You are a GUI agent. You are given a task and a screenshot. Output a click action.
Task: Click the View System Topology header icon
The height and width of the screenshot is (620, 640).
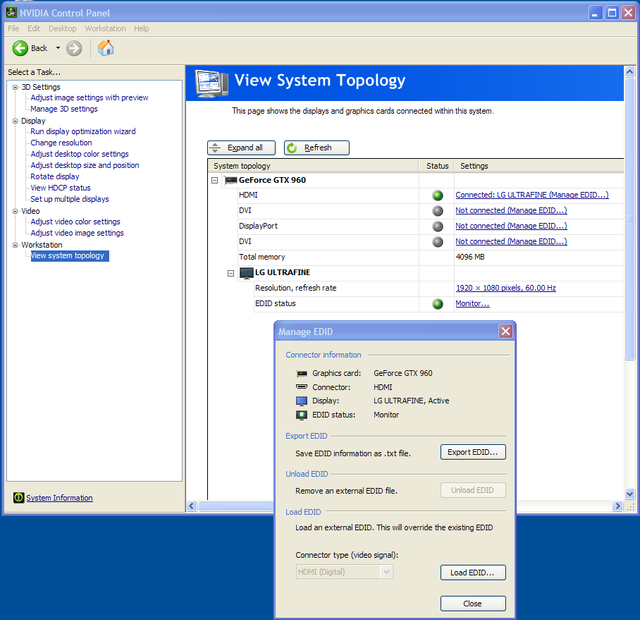pos(211,83)
